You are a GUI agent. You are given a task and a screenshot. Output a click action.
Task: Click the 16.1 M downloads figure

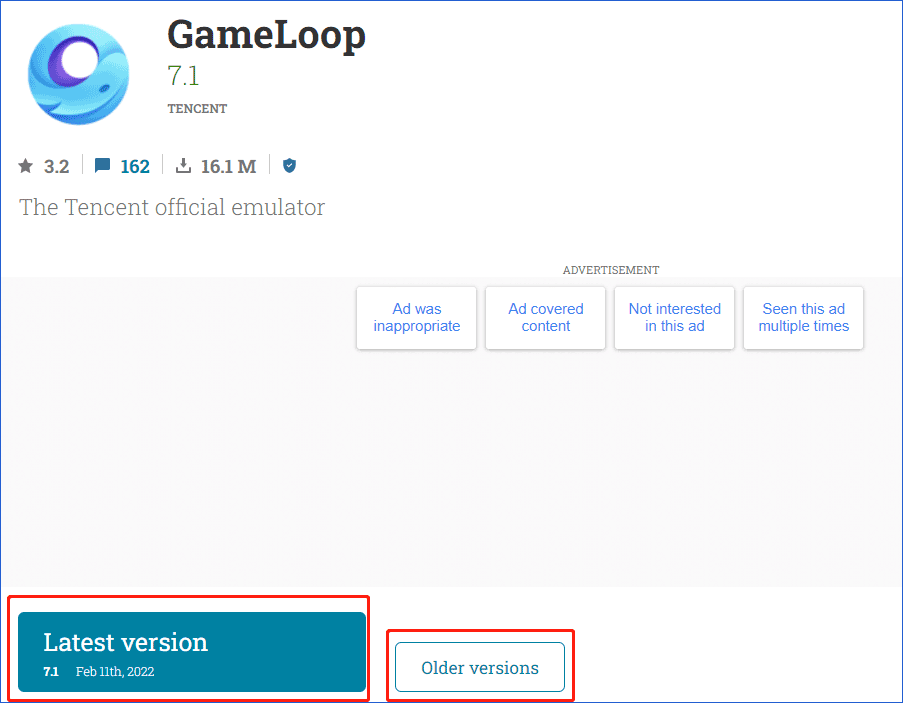click(228, 166)
